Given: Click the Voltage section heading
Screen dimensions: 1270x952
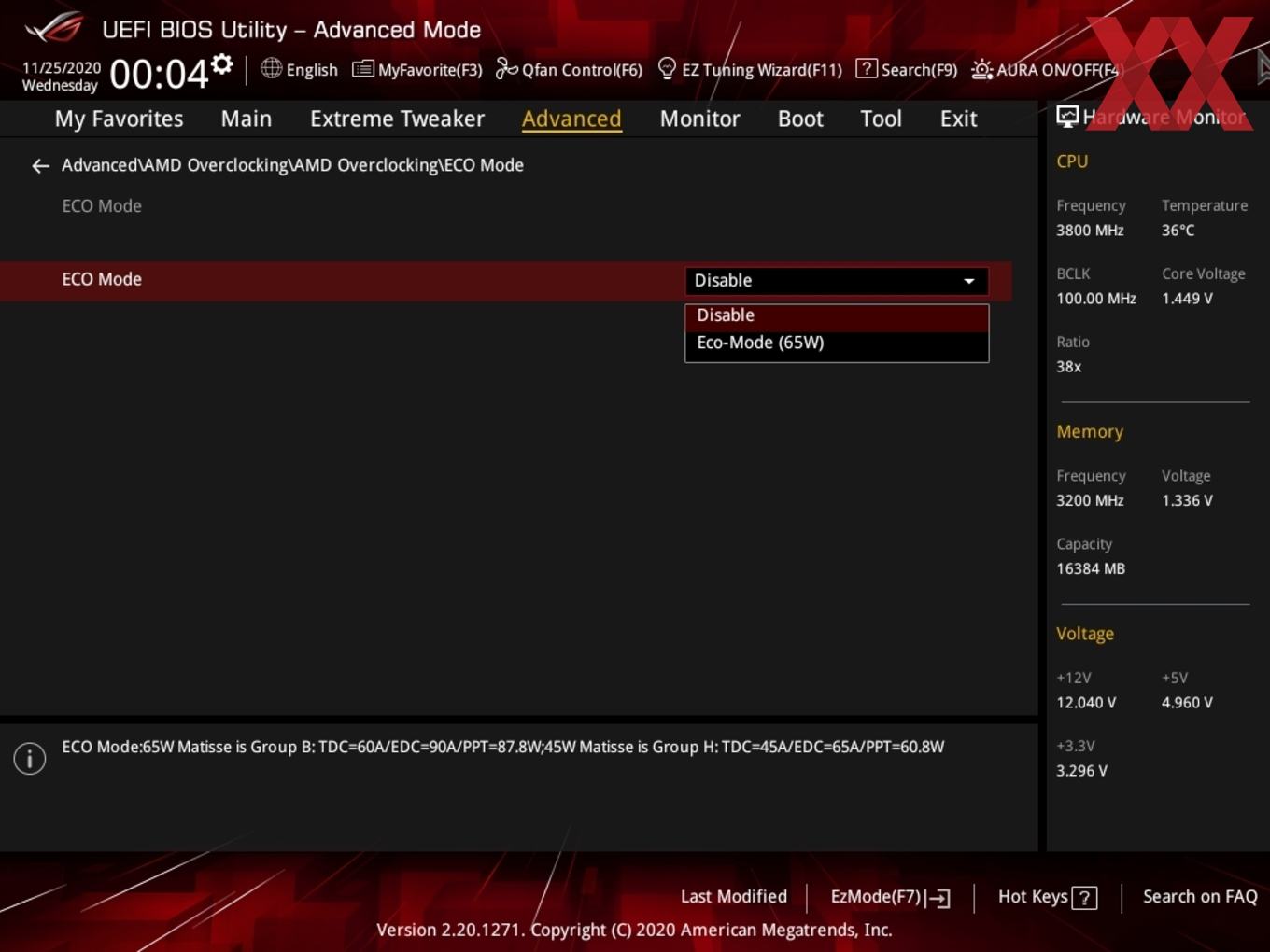Looking at the screenshot, I should click(x=1085, y=634).
